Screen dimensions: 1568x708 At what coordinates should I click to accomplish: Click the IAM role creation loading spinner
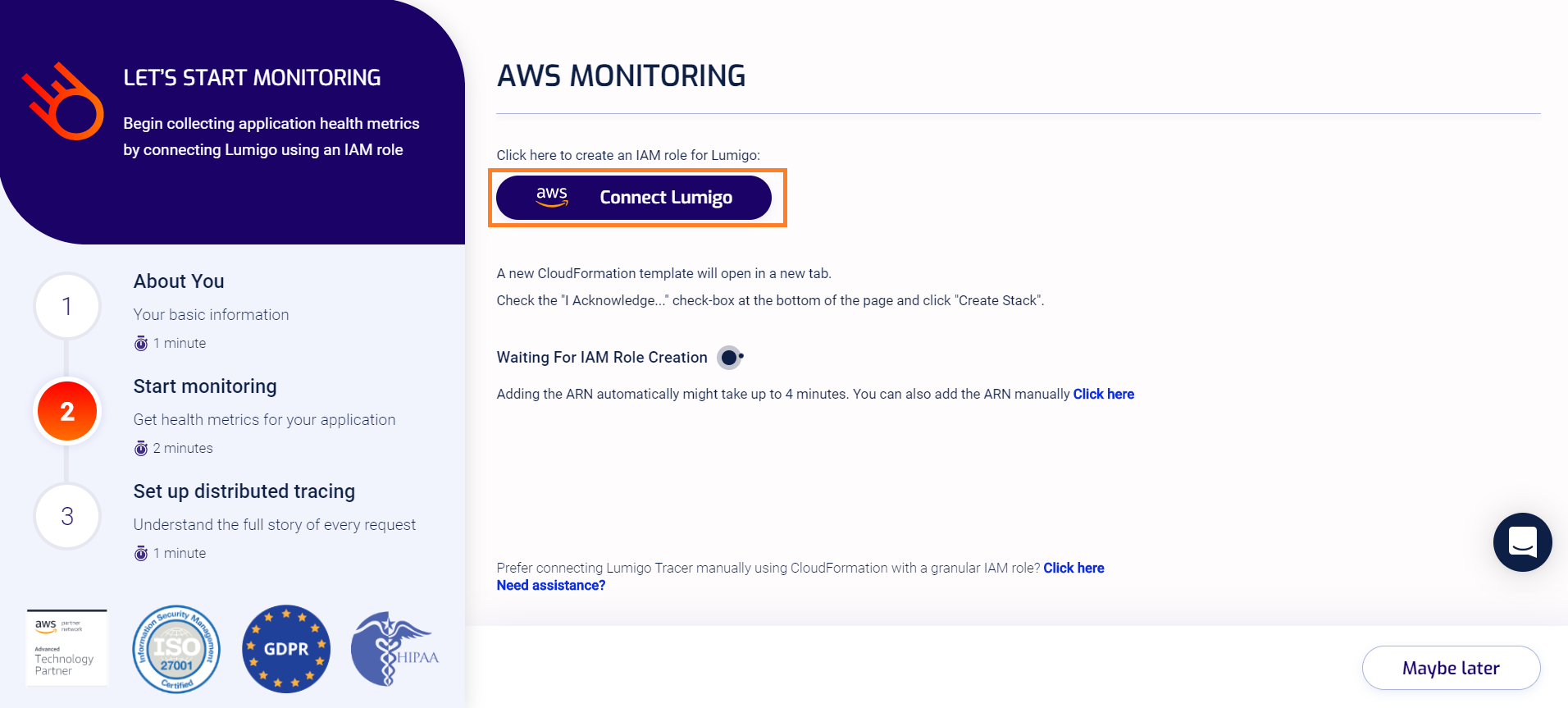point(730,358)
